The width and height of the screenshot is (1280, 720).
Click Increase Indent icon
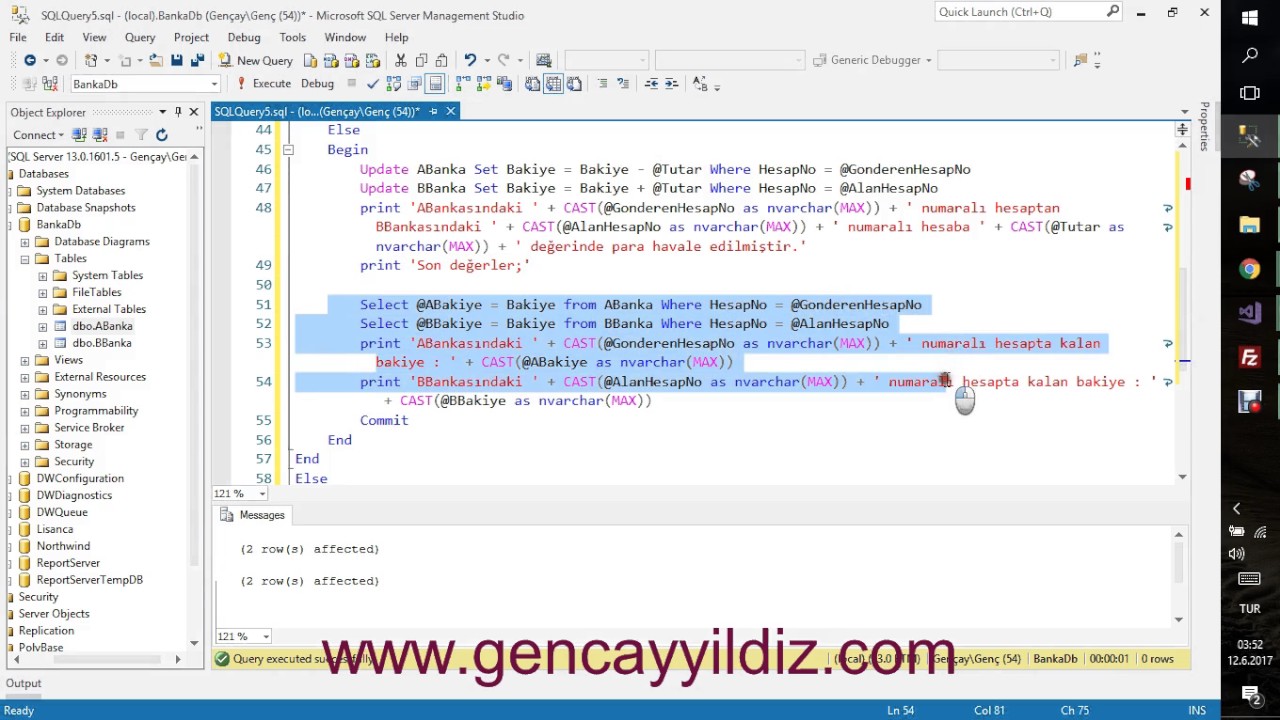(672, 84)
